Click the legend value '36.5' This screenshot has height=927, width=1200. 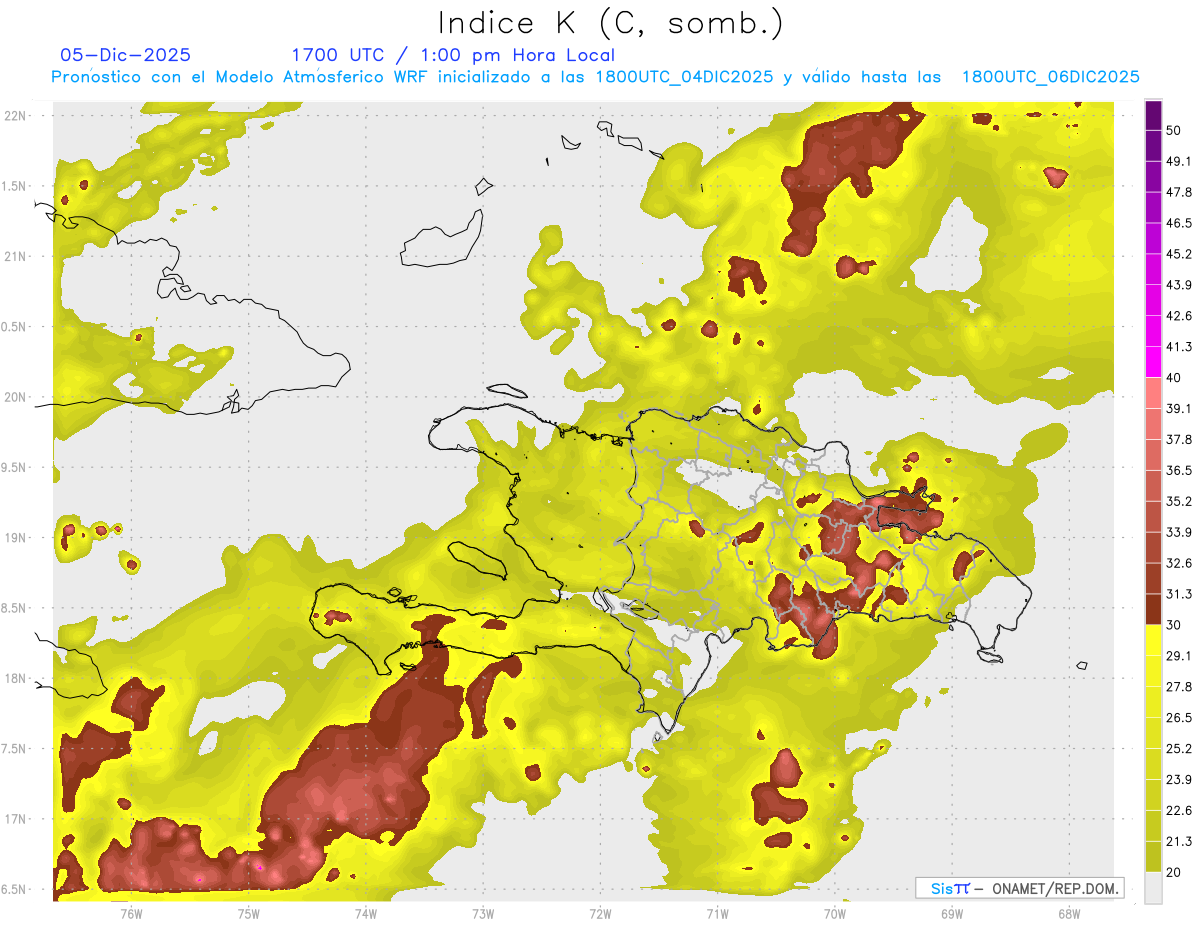click(1179, 470)
